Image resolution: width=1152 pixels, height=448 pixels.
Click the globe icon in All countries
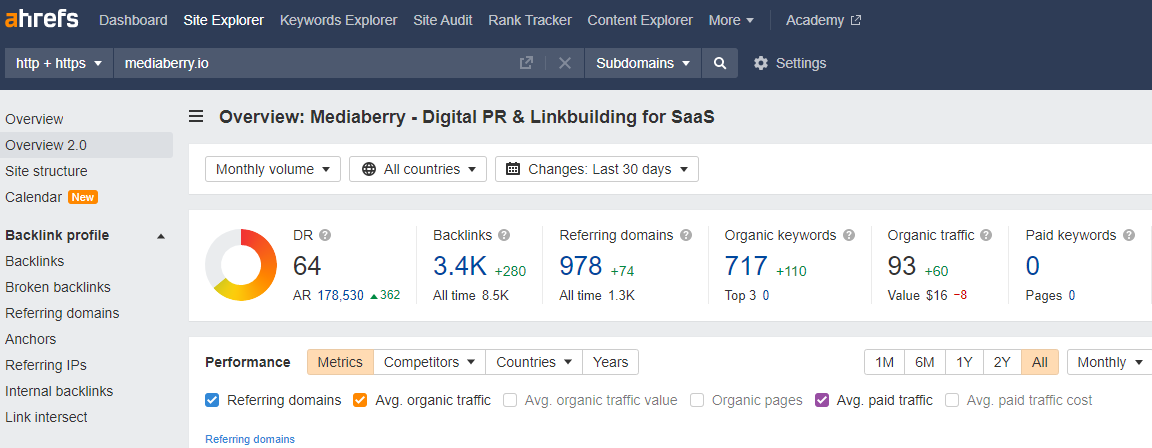(x=369, y=169)
